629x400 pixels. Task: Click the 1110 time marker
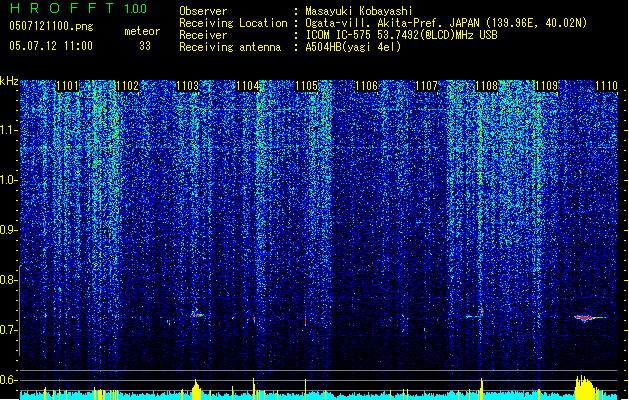[606, 86]
